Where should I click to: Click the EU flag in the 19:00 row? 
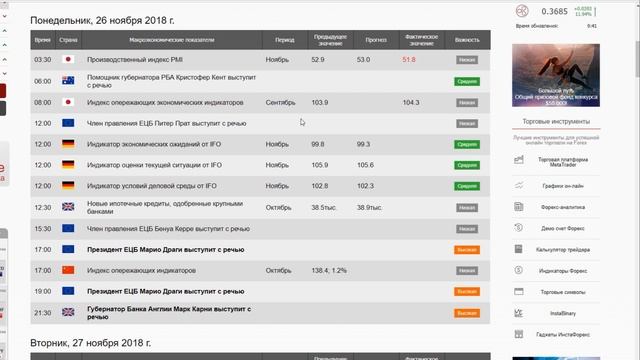pyautogui.click(x=68, y=291)
